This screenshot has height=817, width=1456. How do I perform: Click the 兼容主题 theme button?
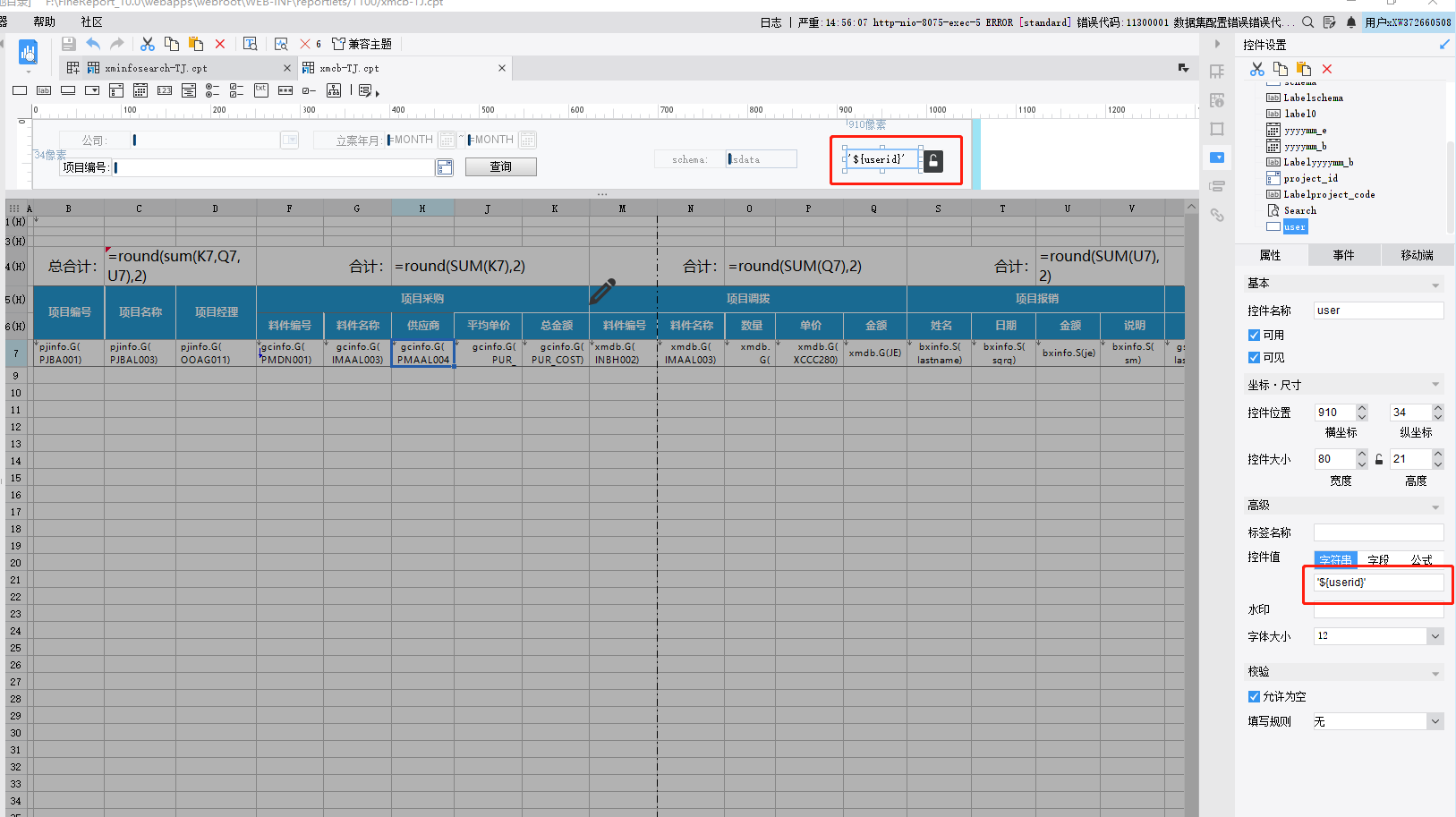[x=362, y=44]
